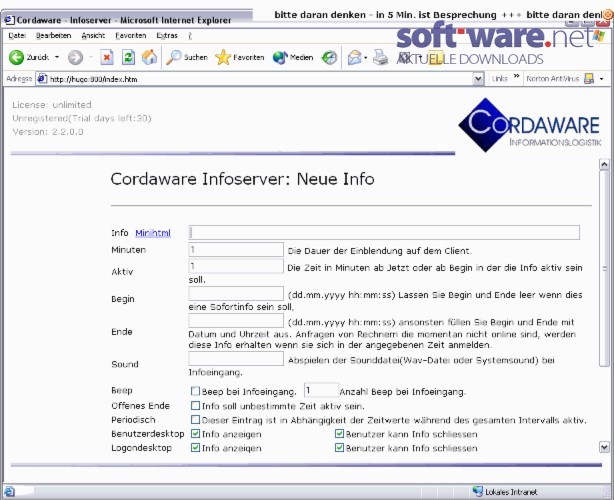Viewport: 614px width, 500px height.
Task: Click the grey Forward arrow button
Action: (75, 58)
